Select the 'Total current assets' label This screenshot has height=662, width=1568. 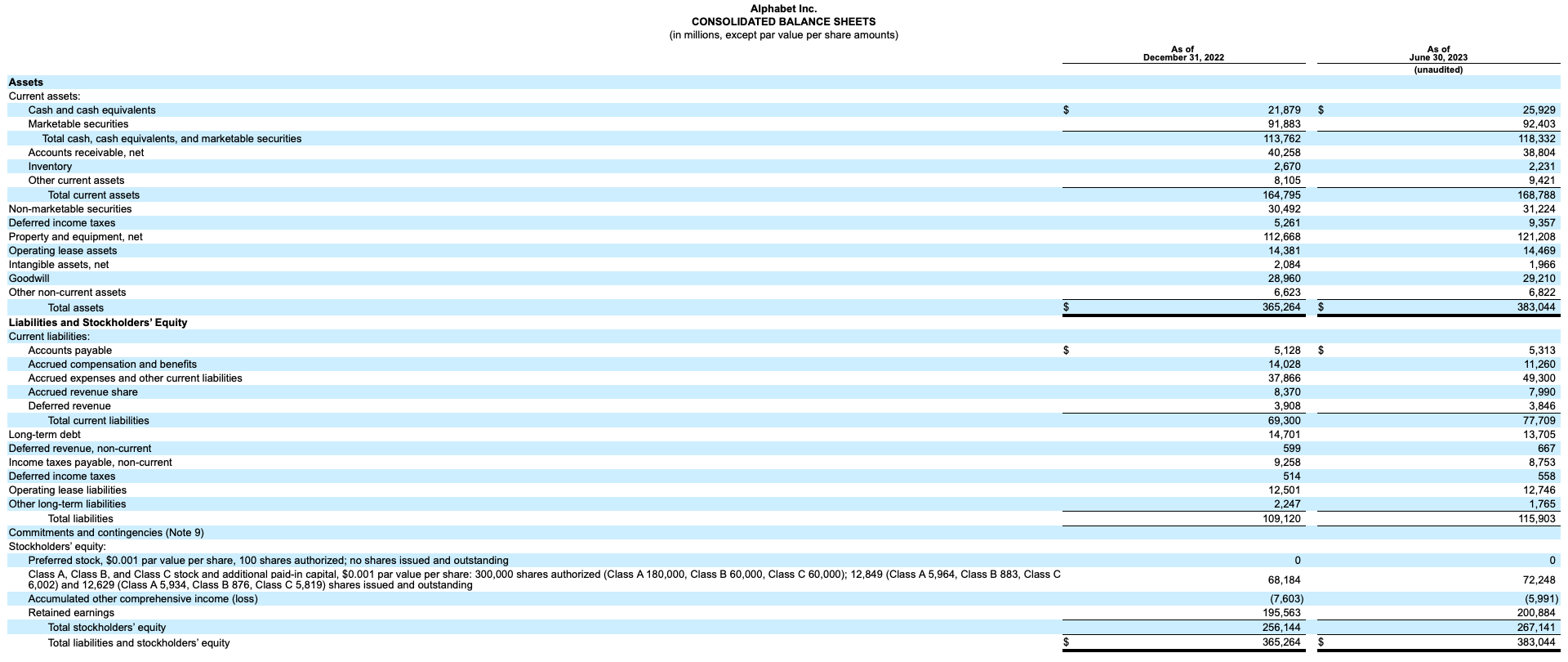[94, 195]
